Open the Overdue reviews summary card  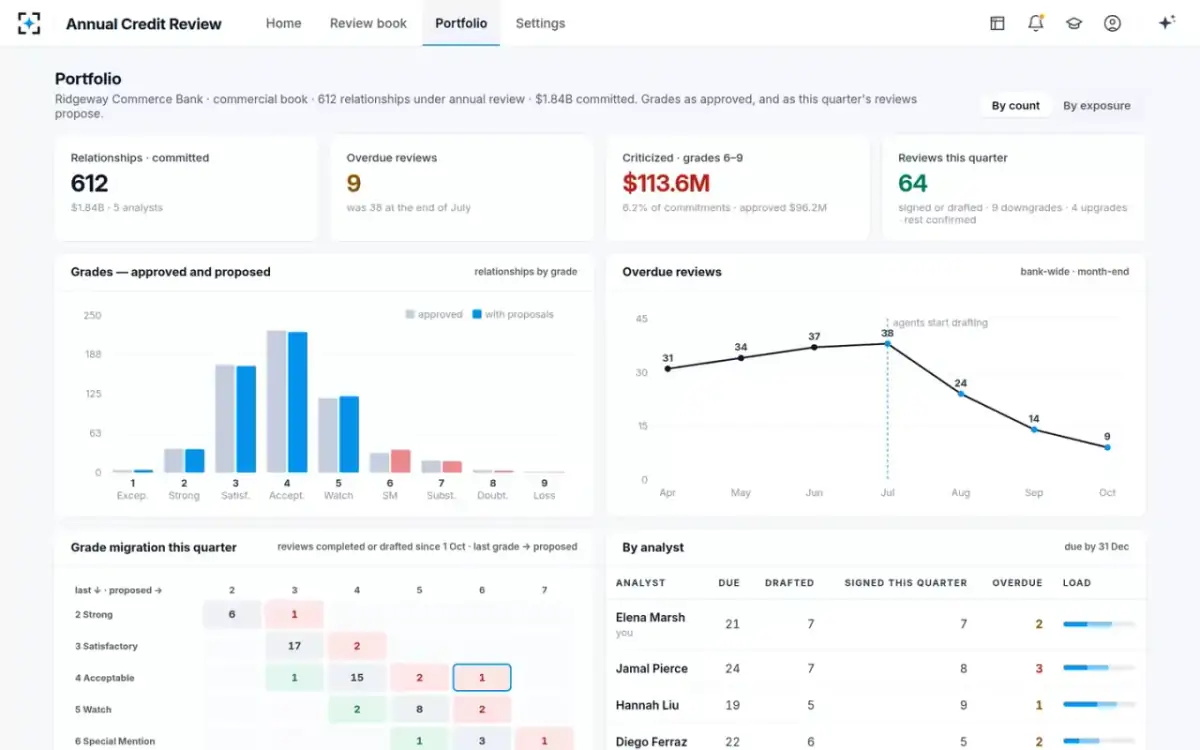coord(462,188)
